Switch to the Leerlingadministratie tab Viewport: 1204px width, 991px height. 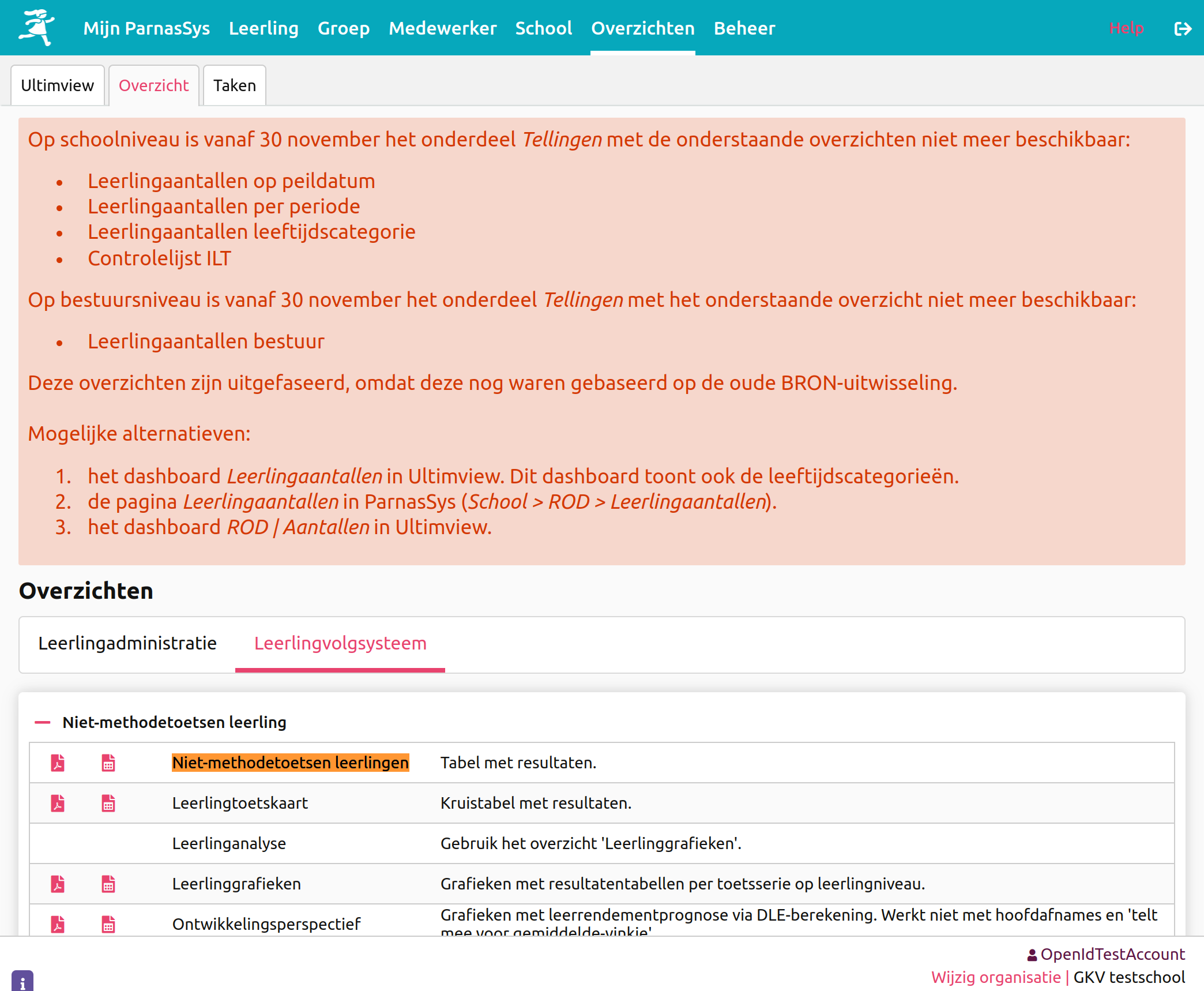coord(127,643)
